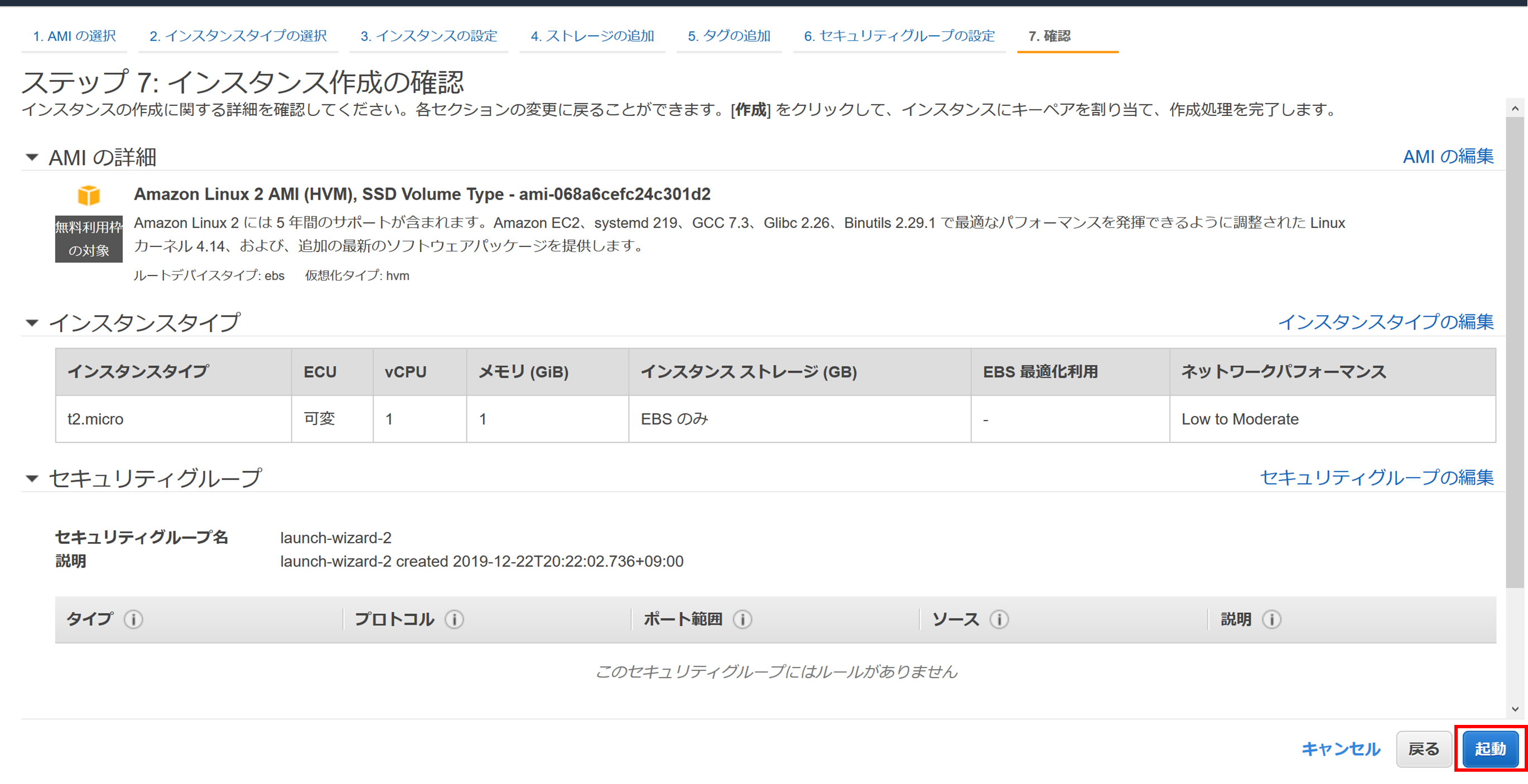Click the vCPU column header
1528x784 pixels.
[420, 372]
